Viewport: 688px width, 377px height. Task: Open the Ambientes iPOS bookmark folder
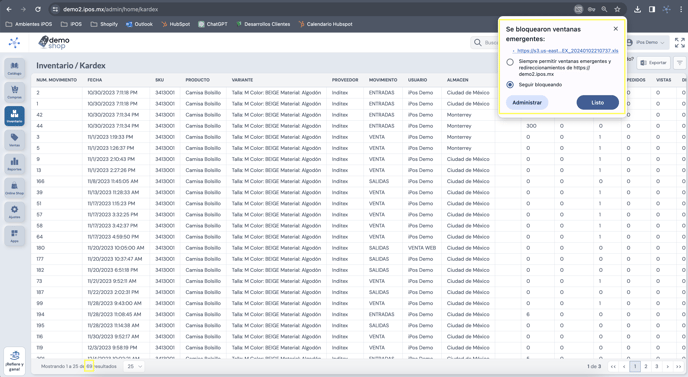point(29,24)
